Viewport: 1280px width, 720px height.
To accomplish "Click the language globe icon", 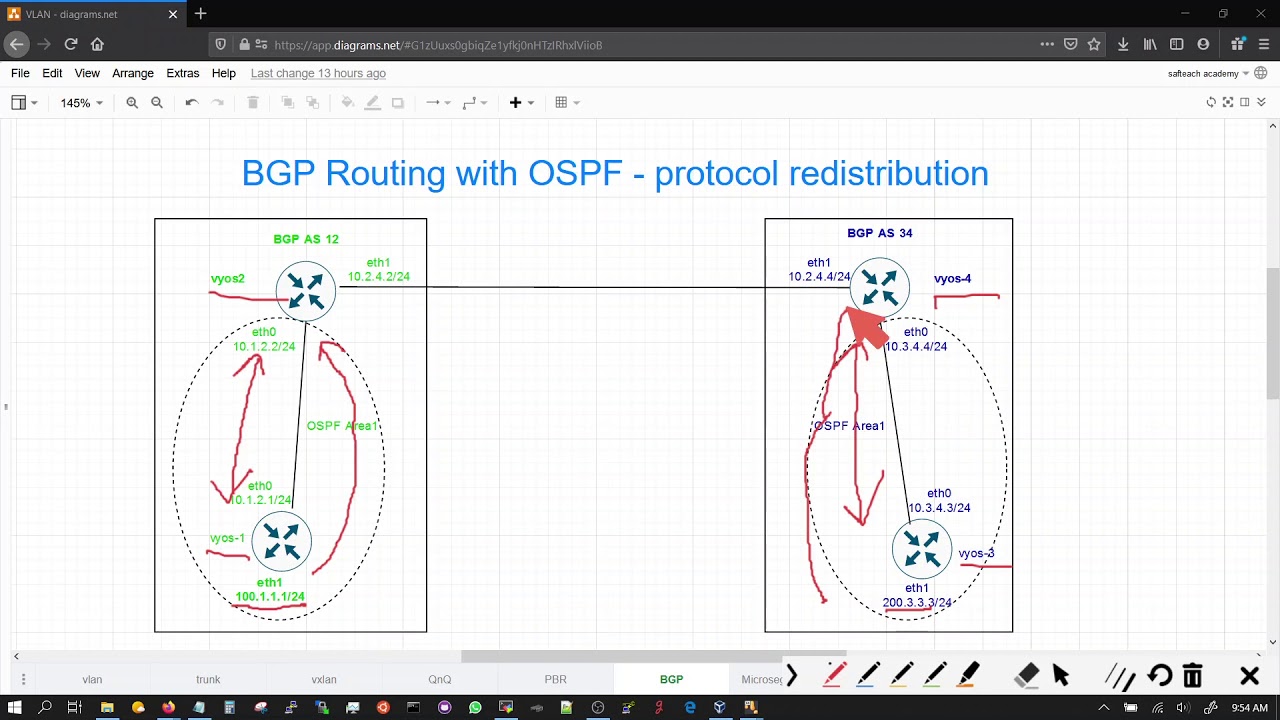I will click(1261, 73).
